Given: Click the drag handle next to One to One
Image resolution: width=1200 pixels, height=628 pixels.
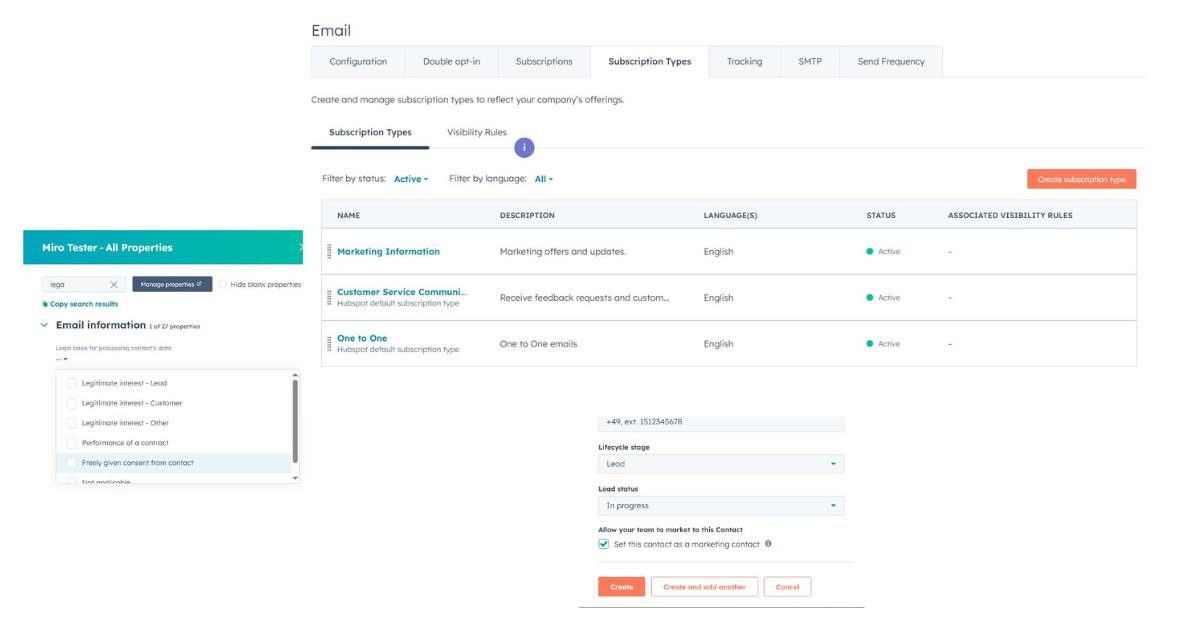Looking at the screenshot, I should (x=331, y=343).
